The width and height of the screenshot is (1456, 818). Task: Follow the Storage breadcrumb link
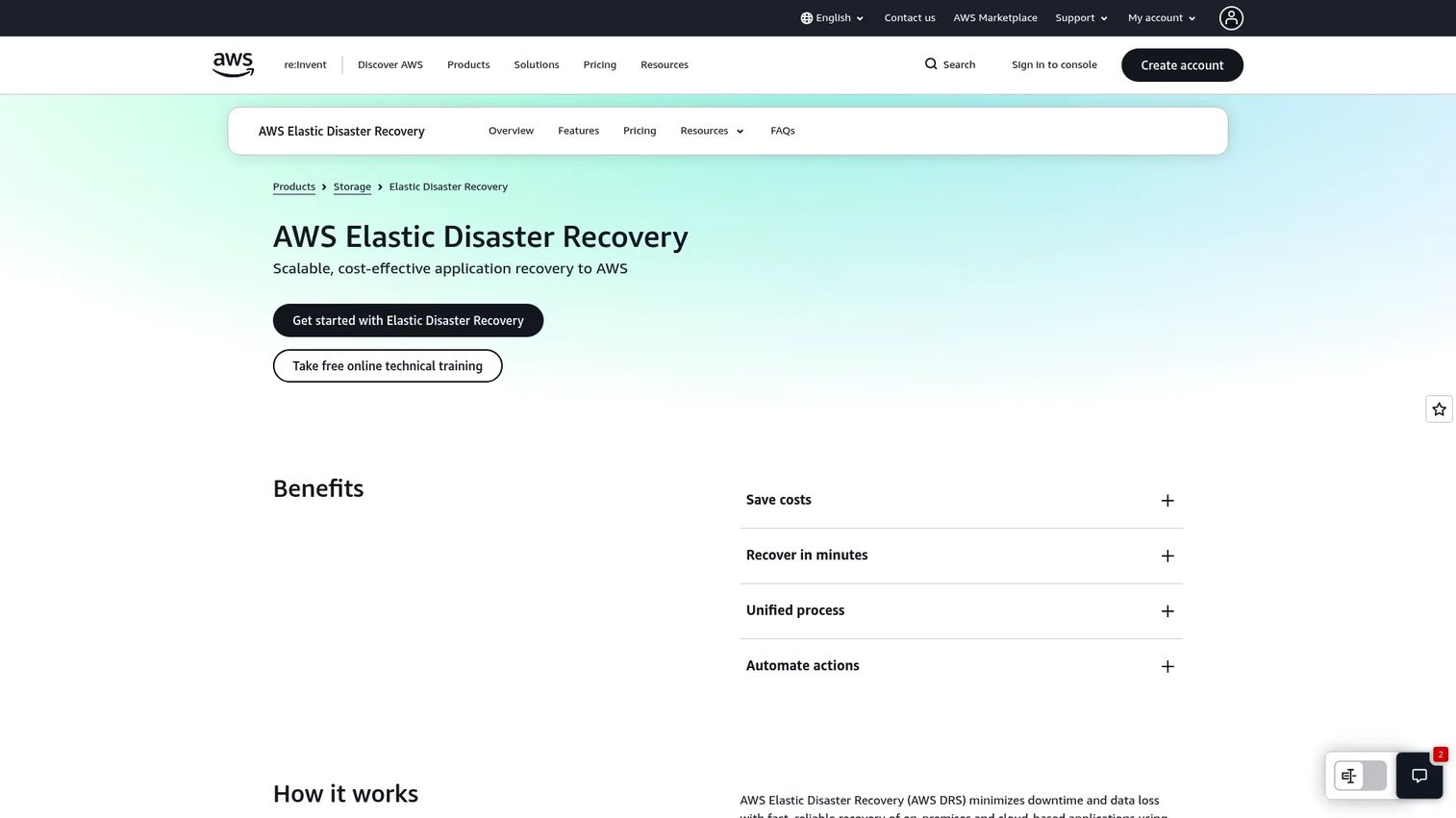(352, 186)
